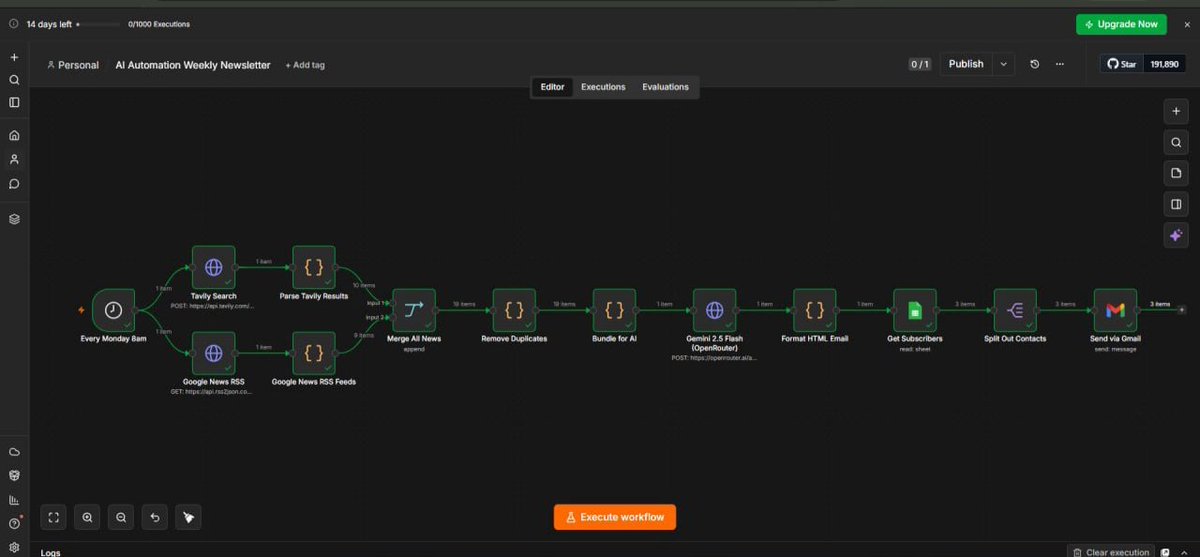Select the Remove Duplicates code node
The image size is (1200, 557).
point(514,310)
